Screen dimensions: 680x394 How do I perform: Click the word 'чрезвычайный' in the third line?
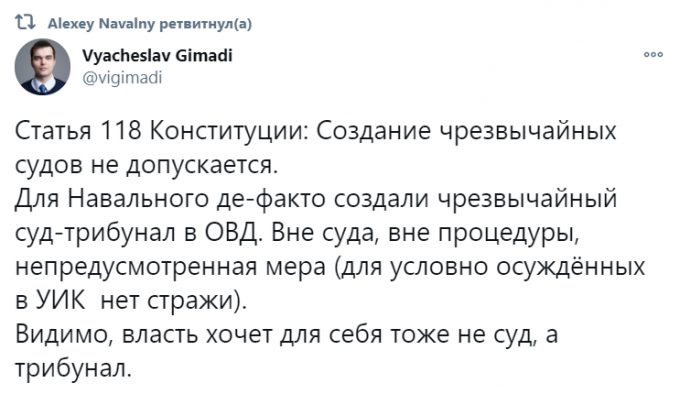(527, 199)
